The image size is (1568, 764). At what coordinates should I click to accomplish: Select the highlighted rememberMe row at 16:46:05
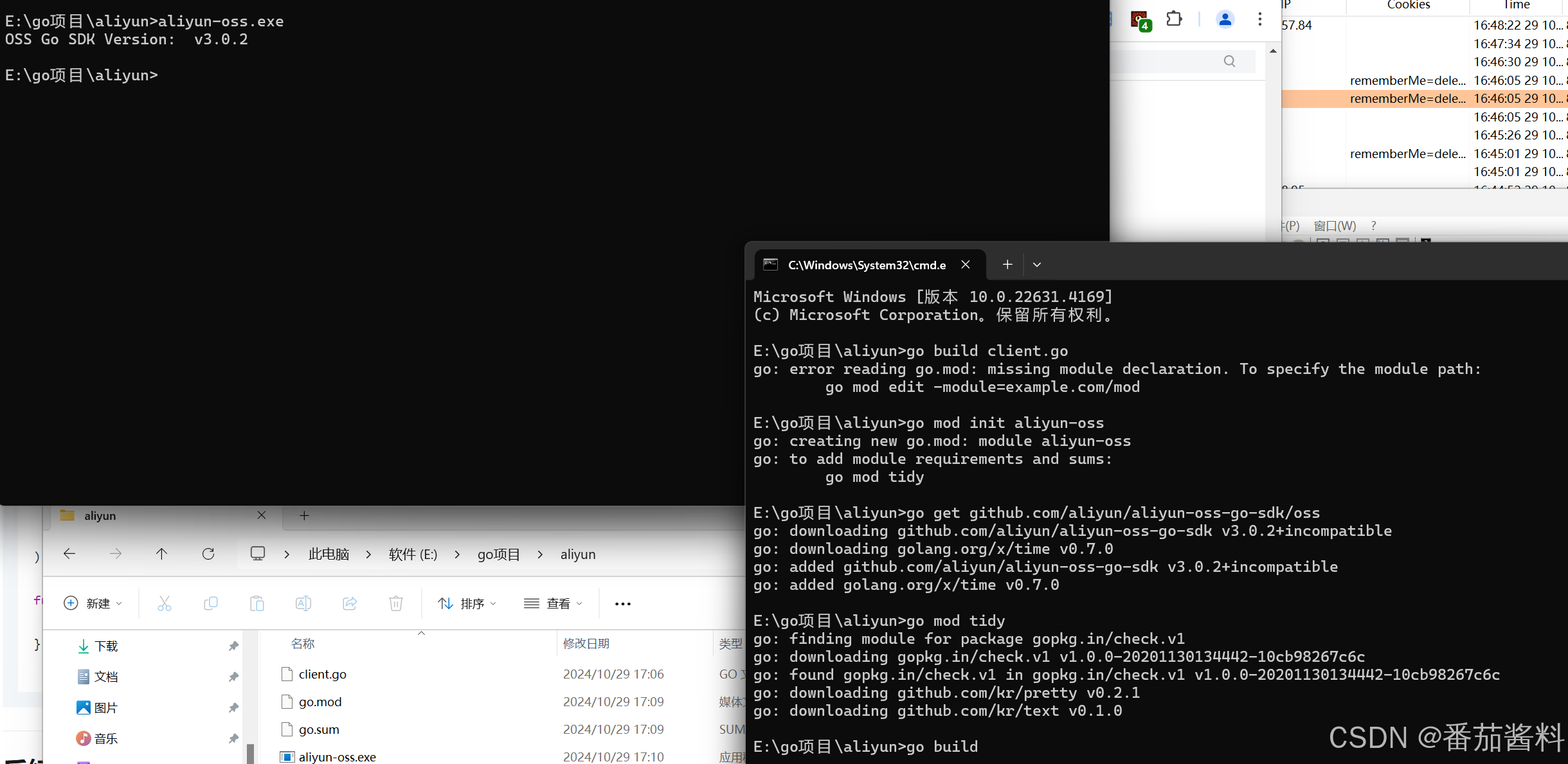click(1425, 98)
